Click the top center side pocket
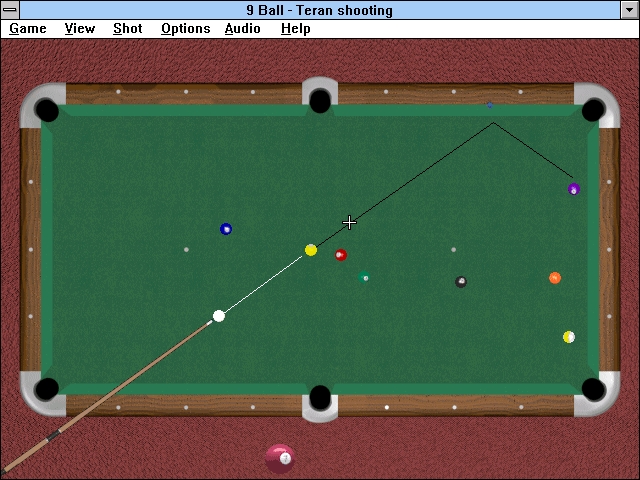 tap(320, 101)
